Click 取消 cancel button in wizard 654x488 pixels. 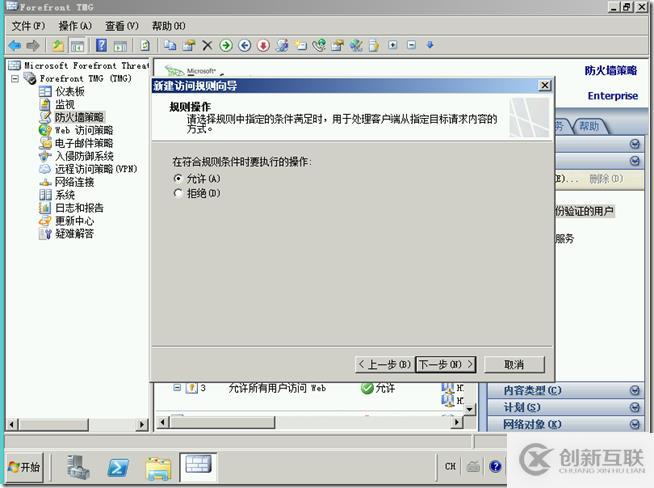click(514, 365)
